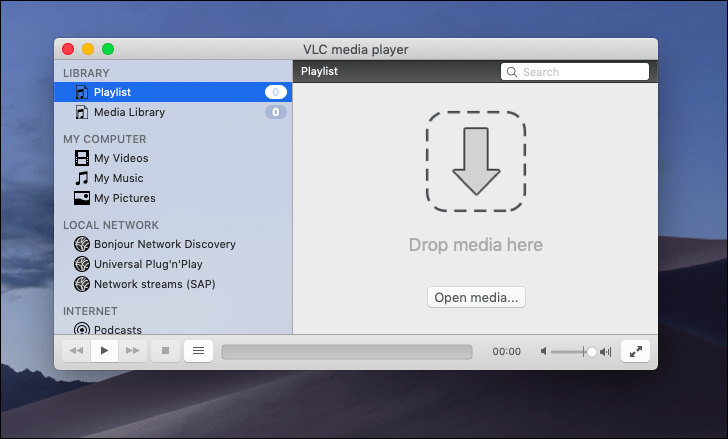Screen dimensions: 728x439
Task: Click the Drop media here arrow area
Action: 476,161
